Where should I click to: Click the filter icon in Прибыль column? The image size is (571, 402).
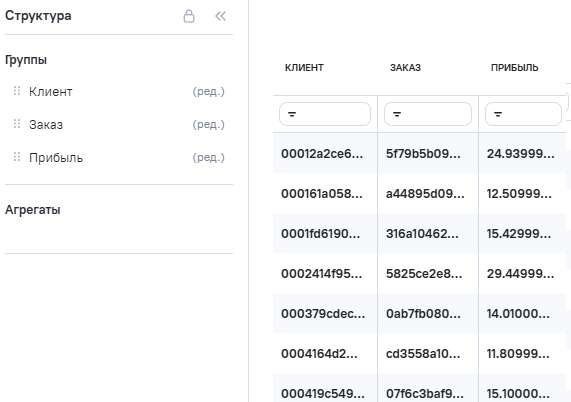pyautogui.click(x=498, y=114)
